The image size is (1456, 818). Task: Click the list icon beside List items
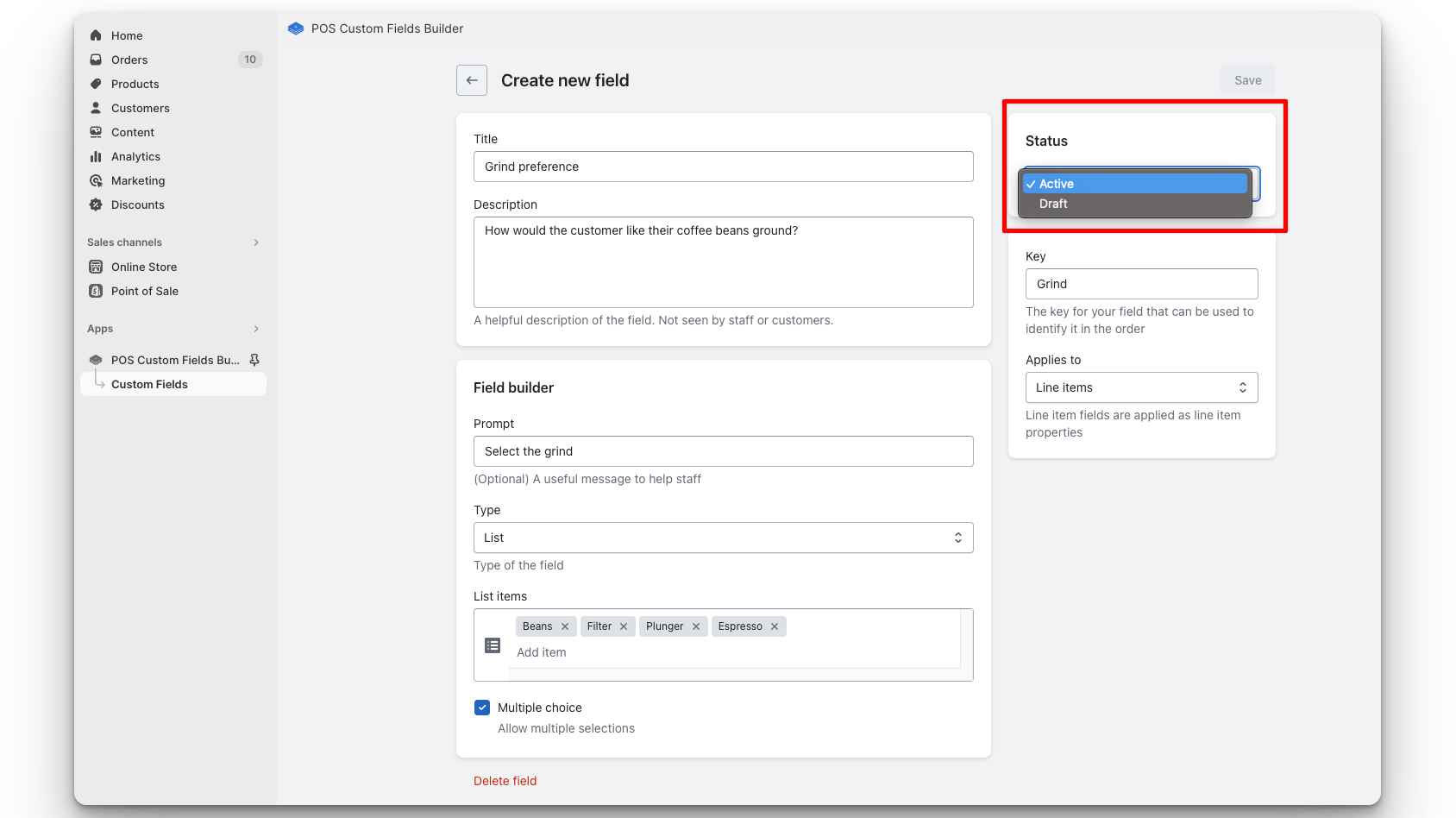[493, 645]
